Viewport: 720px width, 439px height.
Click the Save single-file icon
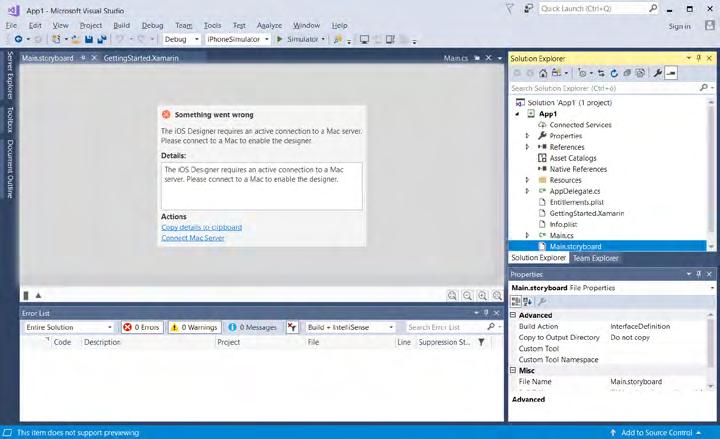point(89,39)
